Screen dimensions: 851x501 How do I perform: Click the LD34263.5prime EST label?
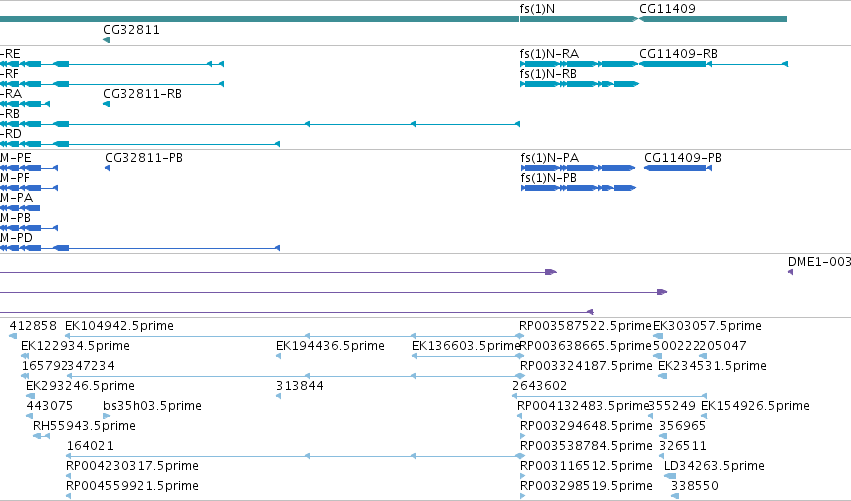(x=714, y=466)
